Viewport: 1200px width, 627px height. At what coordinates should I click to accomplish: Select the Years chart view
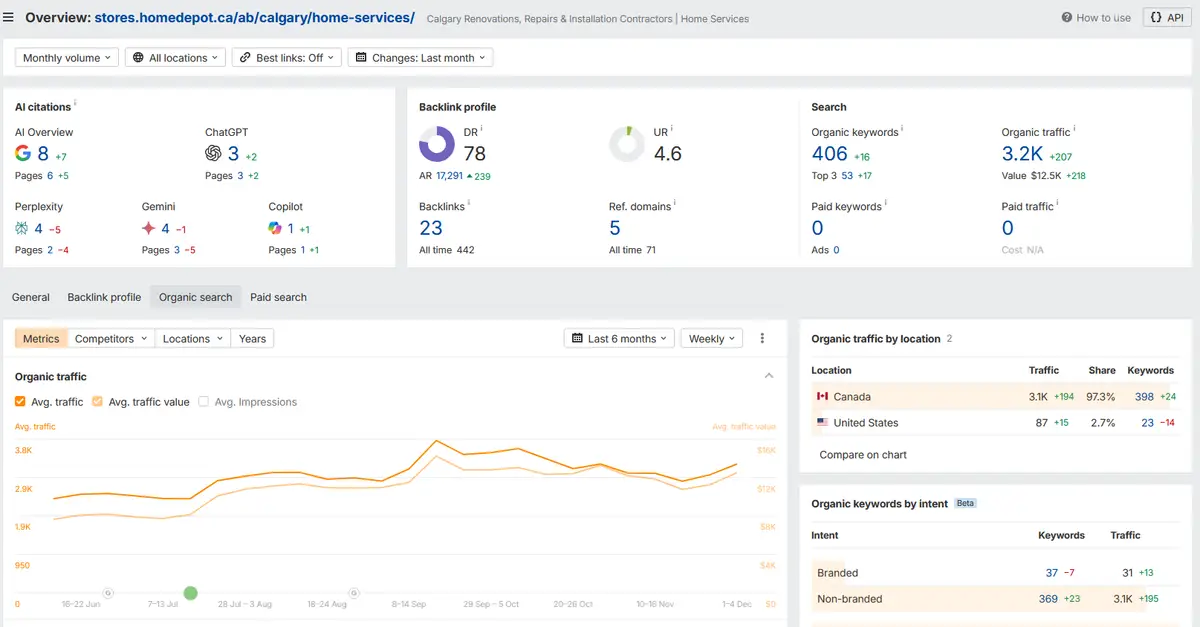pyautogui.click(x=253, y=339)
